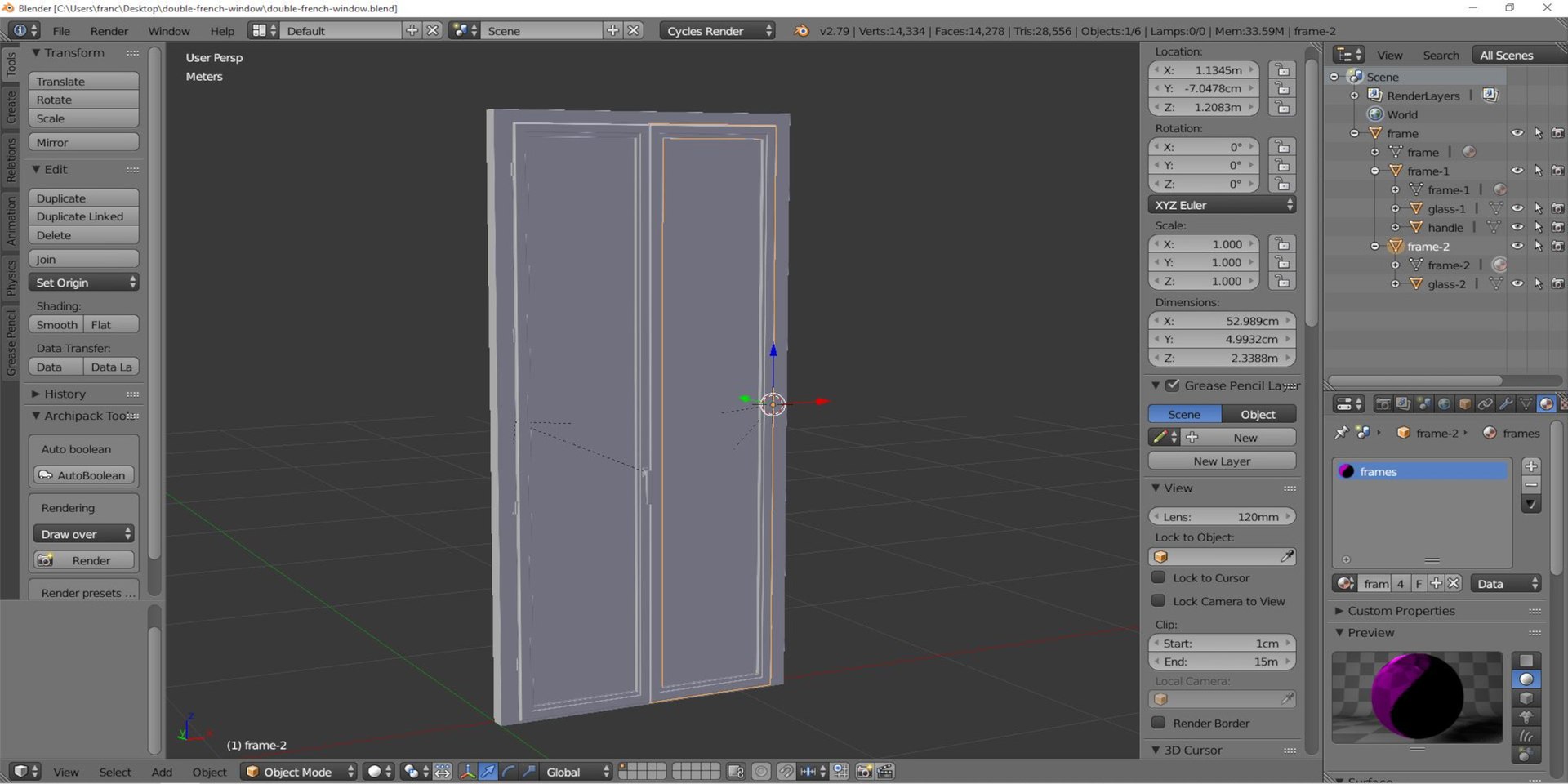
Task: Pin the properties context
Action: pyautogui.click(x=1341, y=433)
